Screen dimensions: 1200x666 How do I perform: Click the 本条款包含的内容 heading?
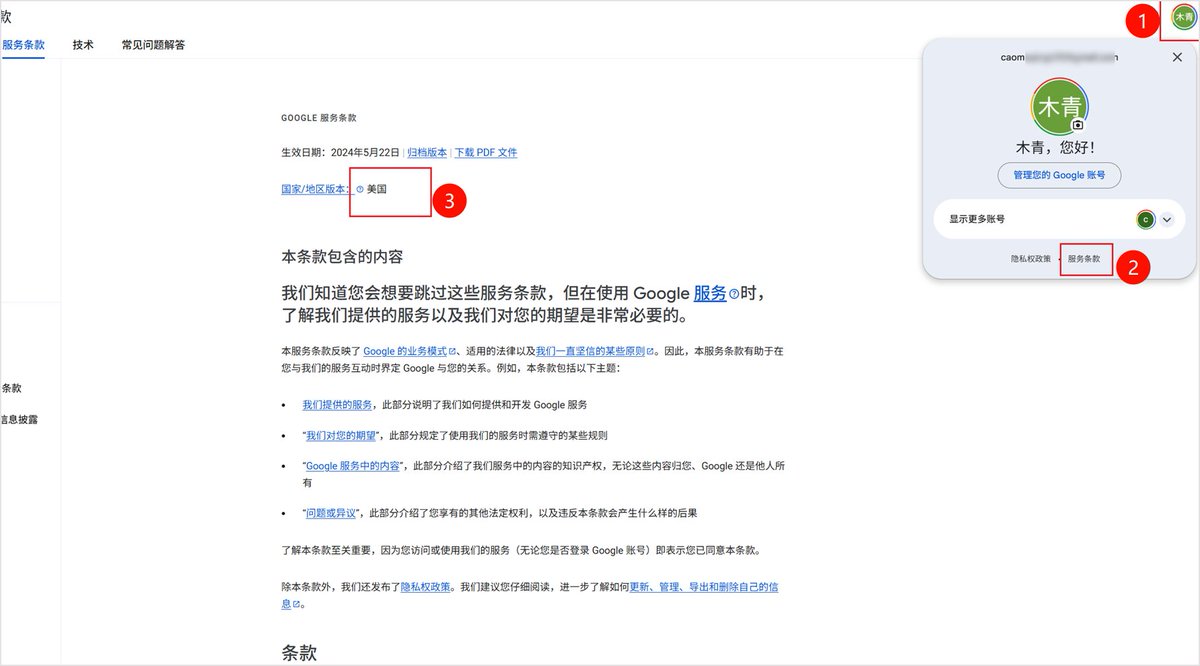click(x=342, y=257)
